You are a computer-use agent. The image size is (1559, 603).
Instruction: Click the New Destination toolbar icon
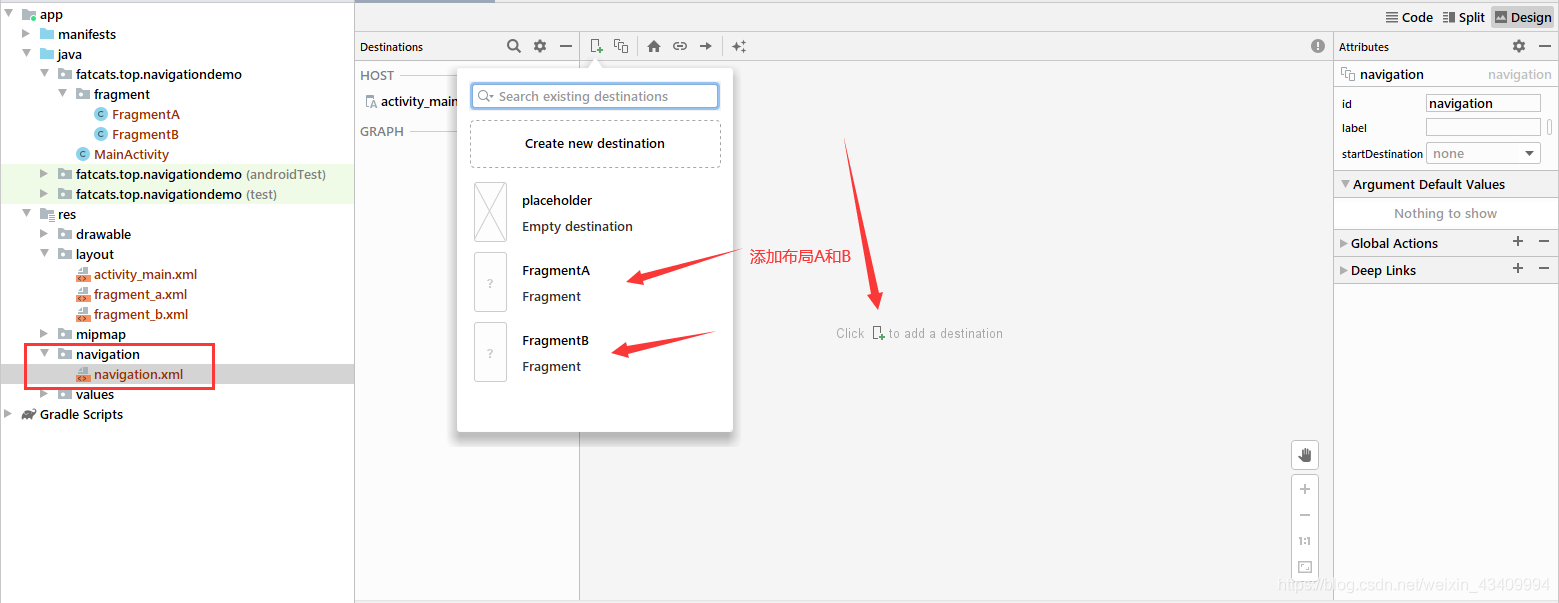(x=596, y=46)
